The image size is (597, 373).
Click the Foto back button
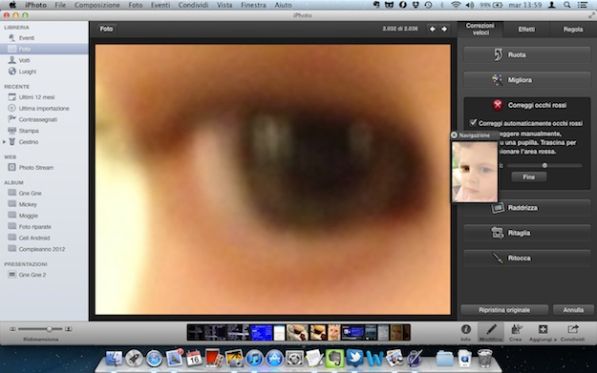click(x=106, y=29)
